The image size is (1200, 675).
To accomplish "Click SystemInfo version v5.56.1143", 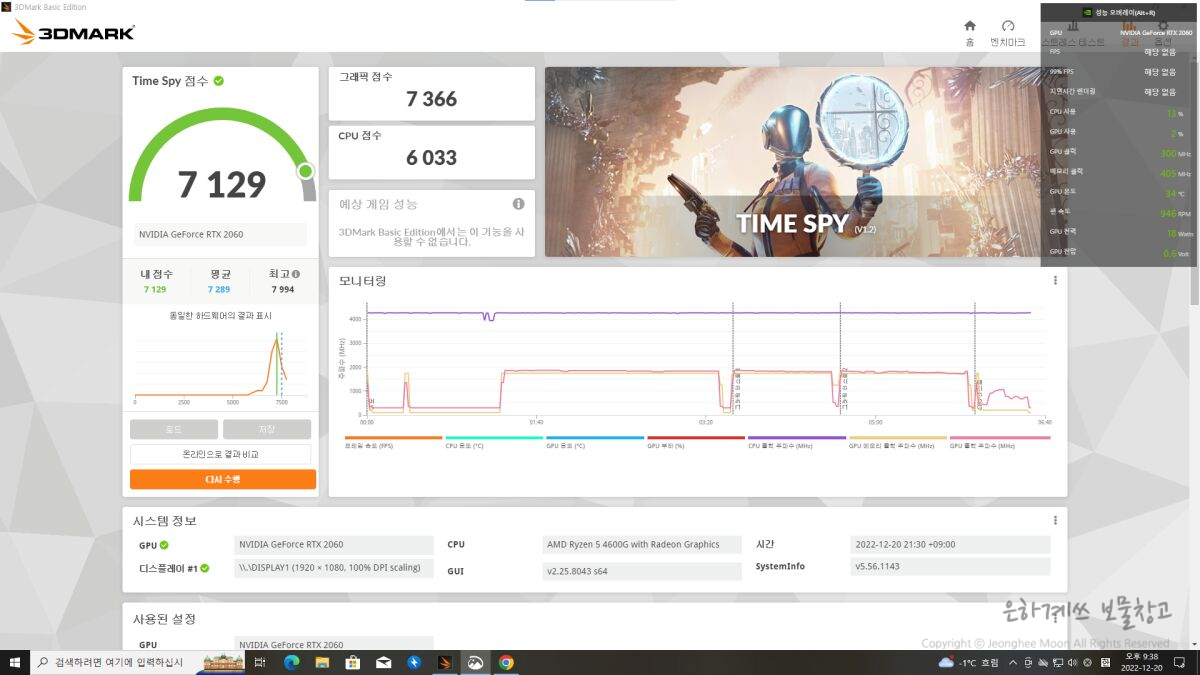I will pos(950,567).
